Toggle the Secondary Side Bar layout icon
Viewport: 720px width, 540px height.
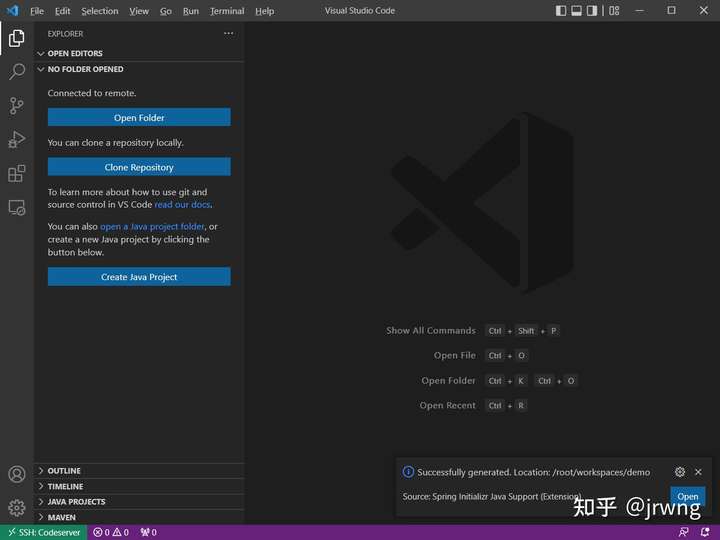point(592,11)
